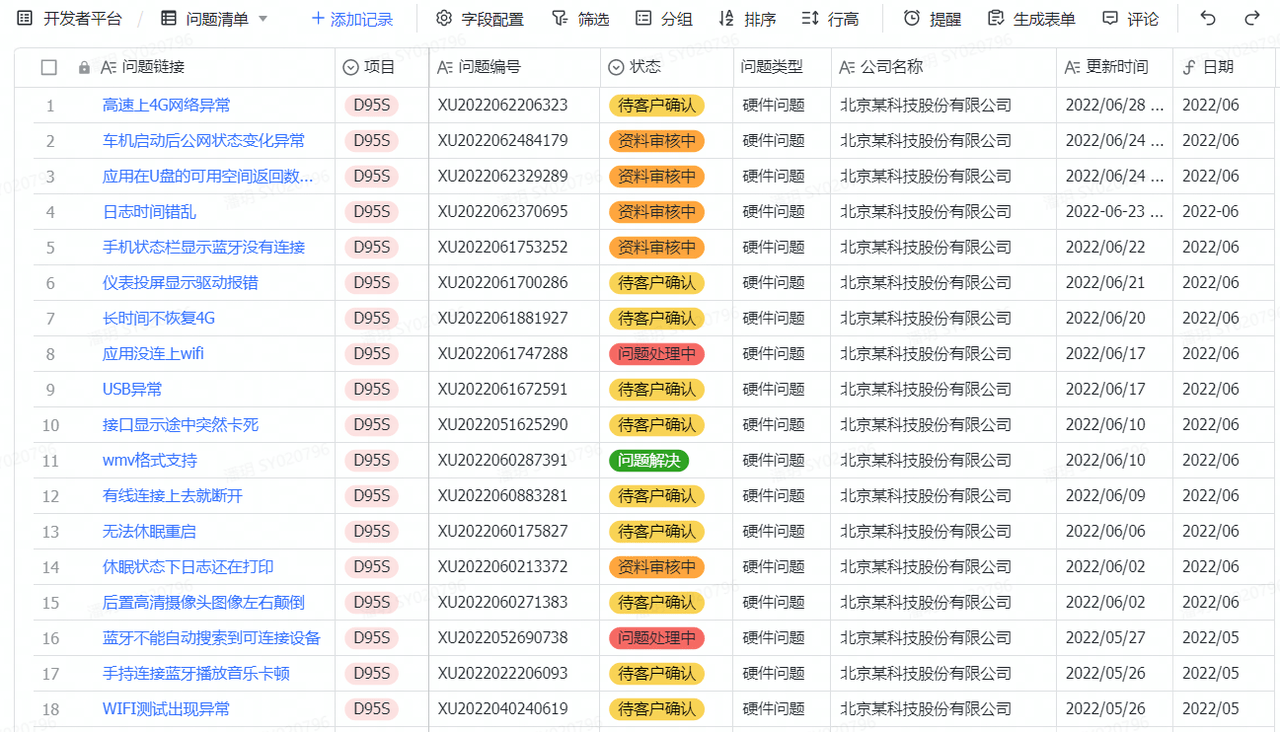Open link 日志时间错乱
Screen dimensions: 1280x732
(149, 212)
